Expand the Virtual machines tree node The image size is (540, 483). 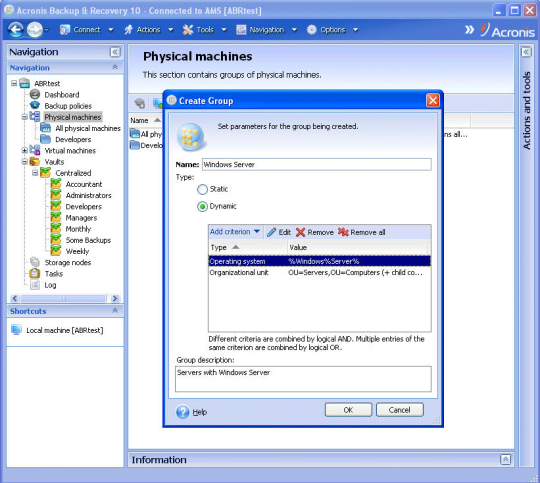(24, 150)
